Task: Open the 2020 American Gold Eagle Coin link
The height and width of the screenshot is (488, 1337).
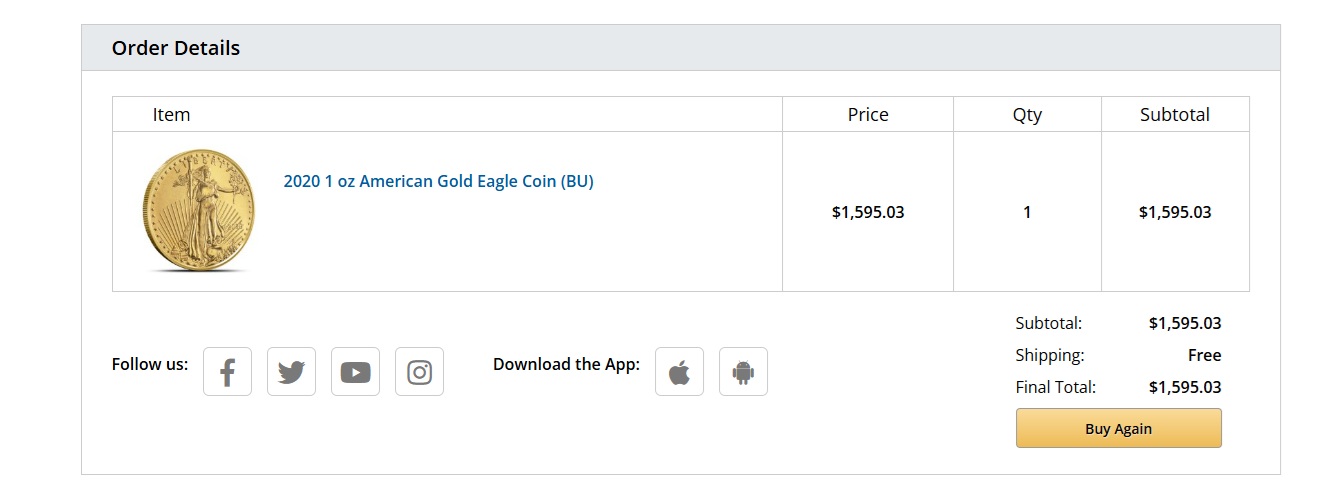Action: [x=438, y=182]
